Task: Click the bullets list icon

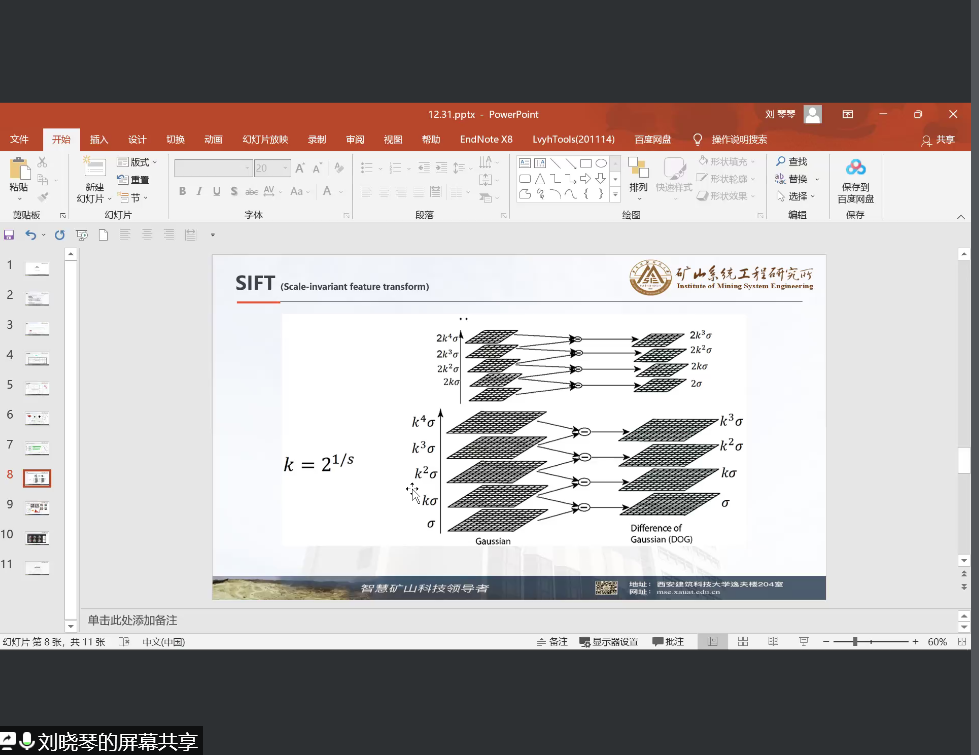Action: [367, 167]
